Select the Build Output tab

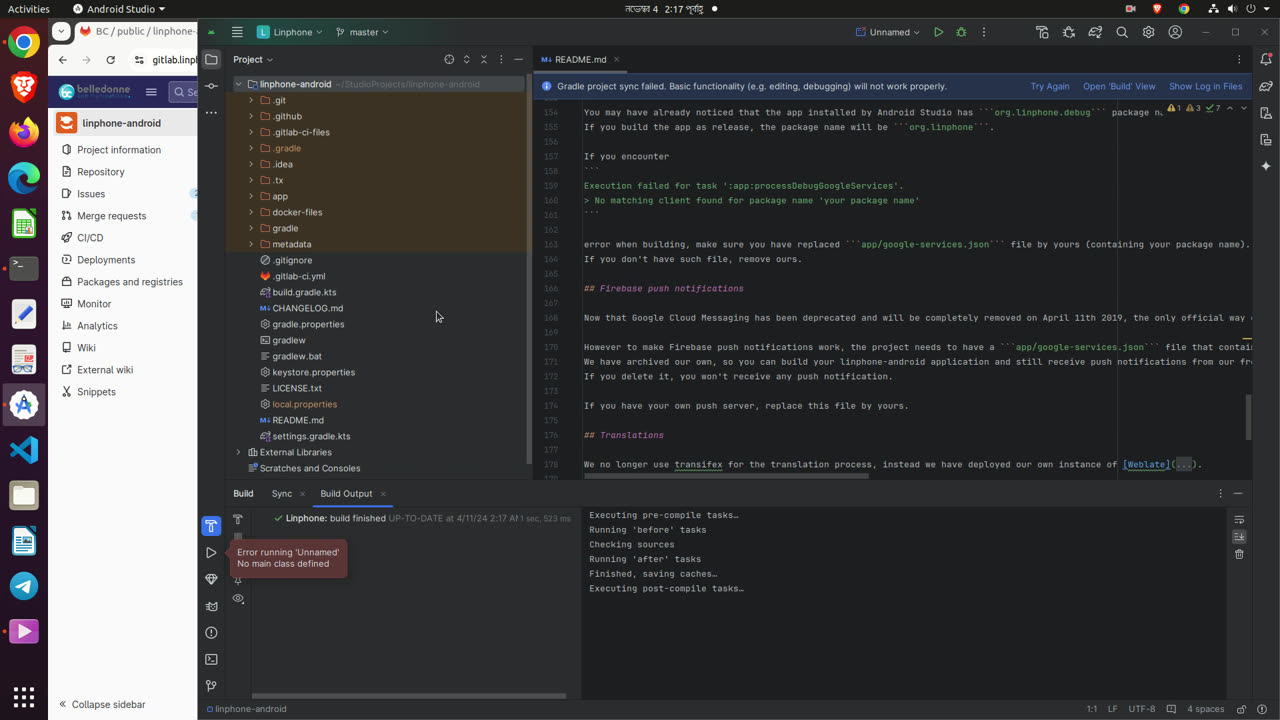(346, 494)
